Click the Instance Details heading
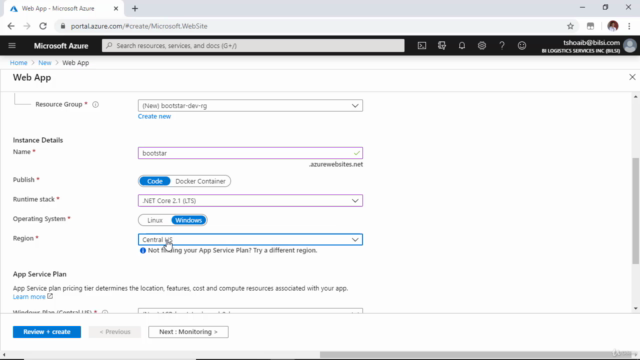This screenshot has height=360, width=640. pos(38,140)
